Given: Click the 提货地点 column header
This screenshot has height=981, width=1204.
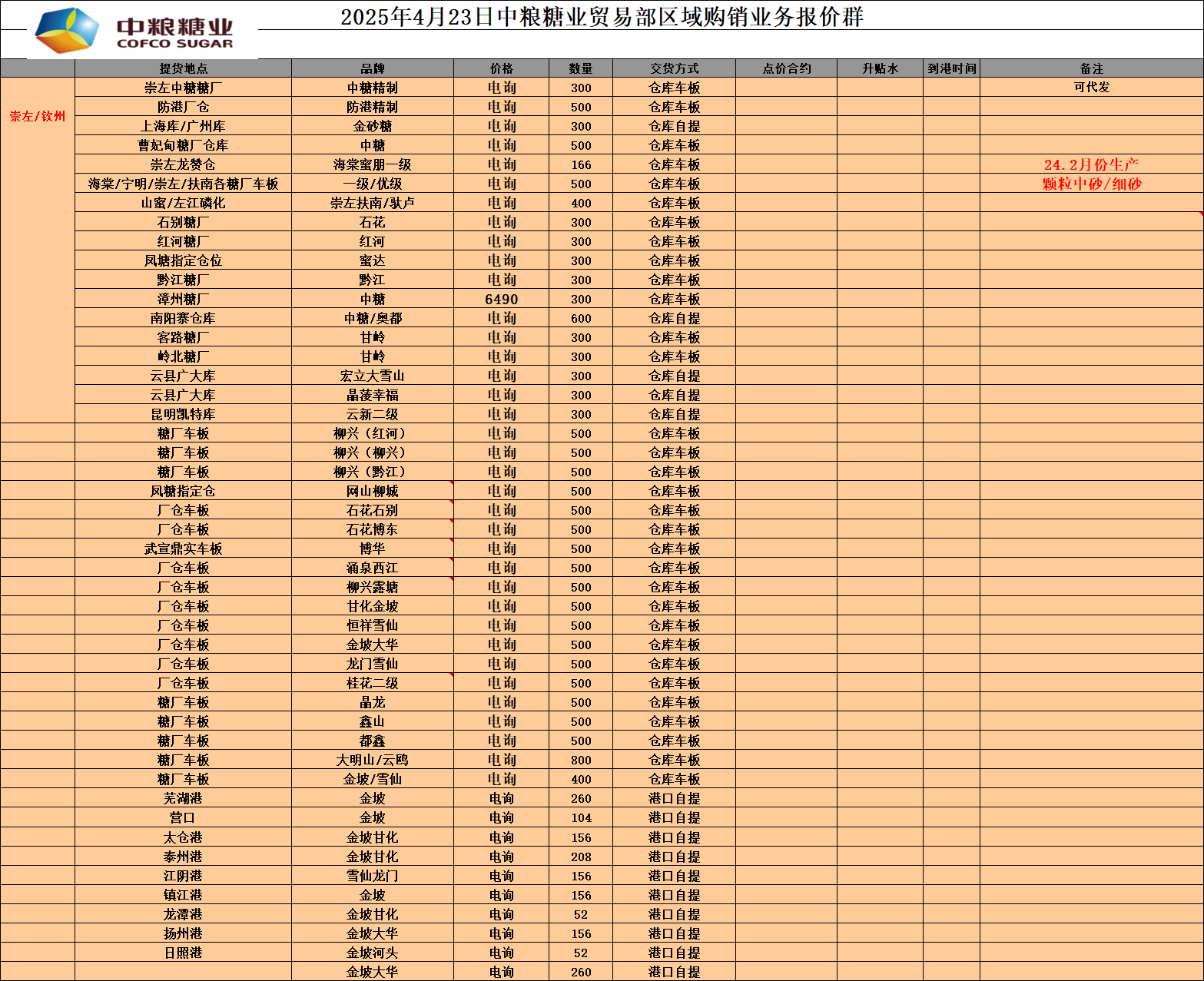Looking at the screenshot, I should (183, 68).
